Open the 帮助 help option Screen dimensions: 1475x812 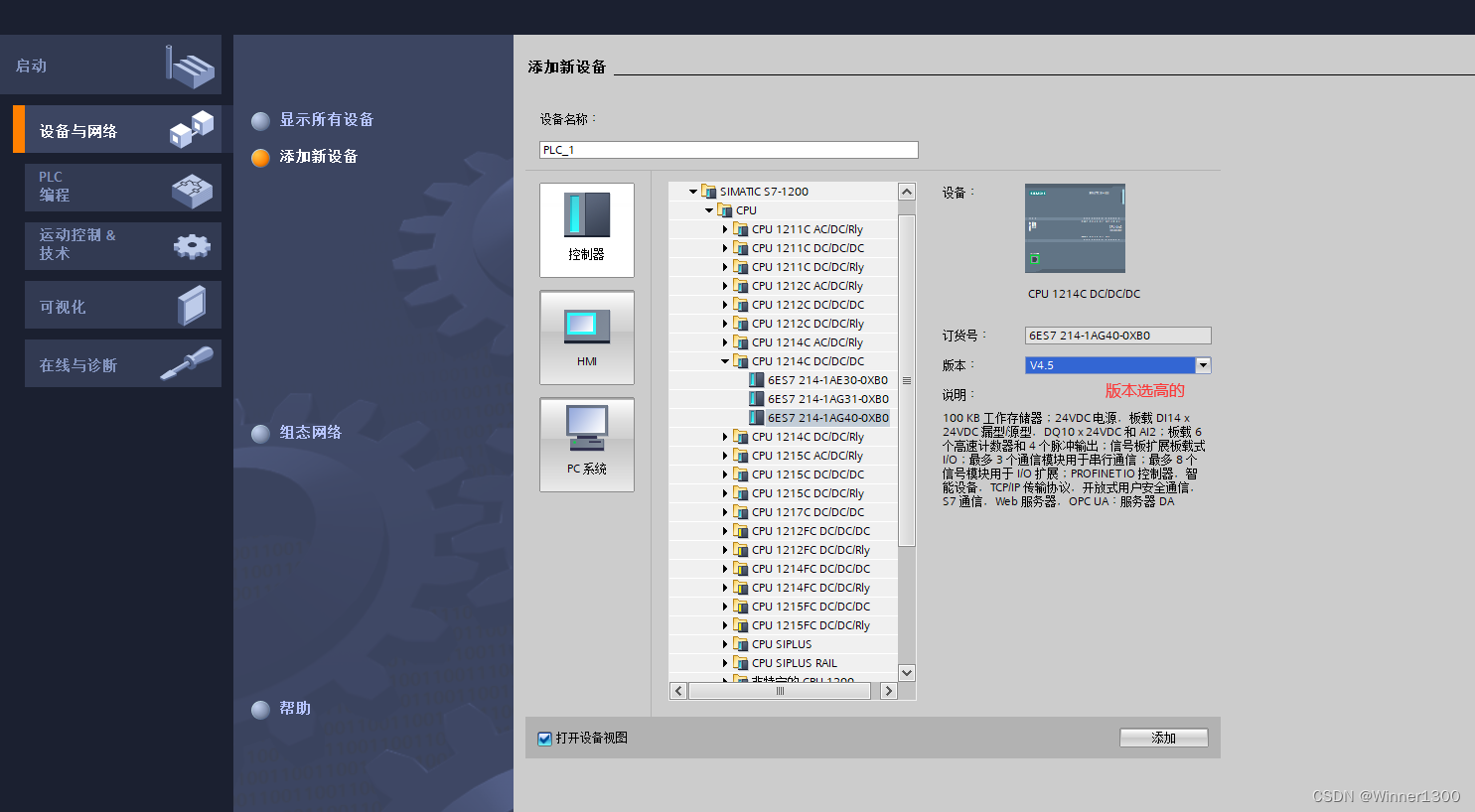[x=295, y=709]
